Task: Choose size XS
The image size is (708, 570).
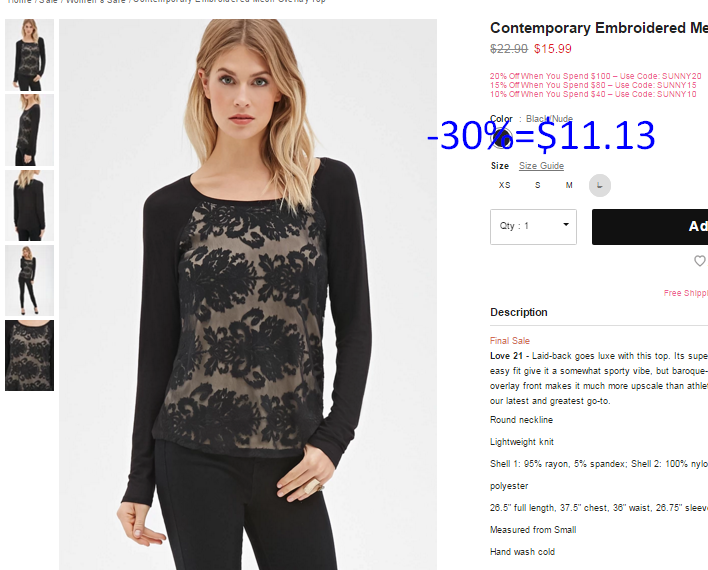Action: coord(504,185)
